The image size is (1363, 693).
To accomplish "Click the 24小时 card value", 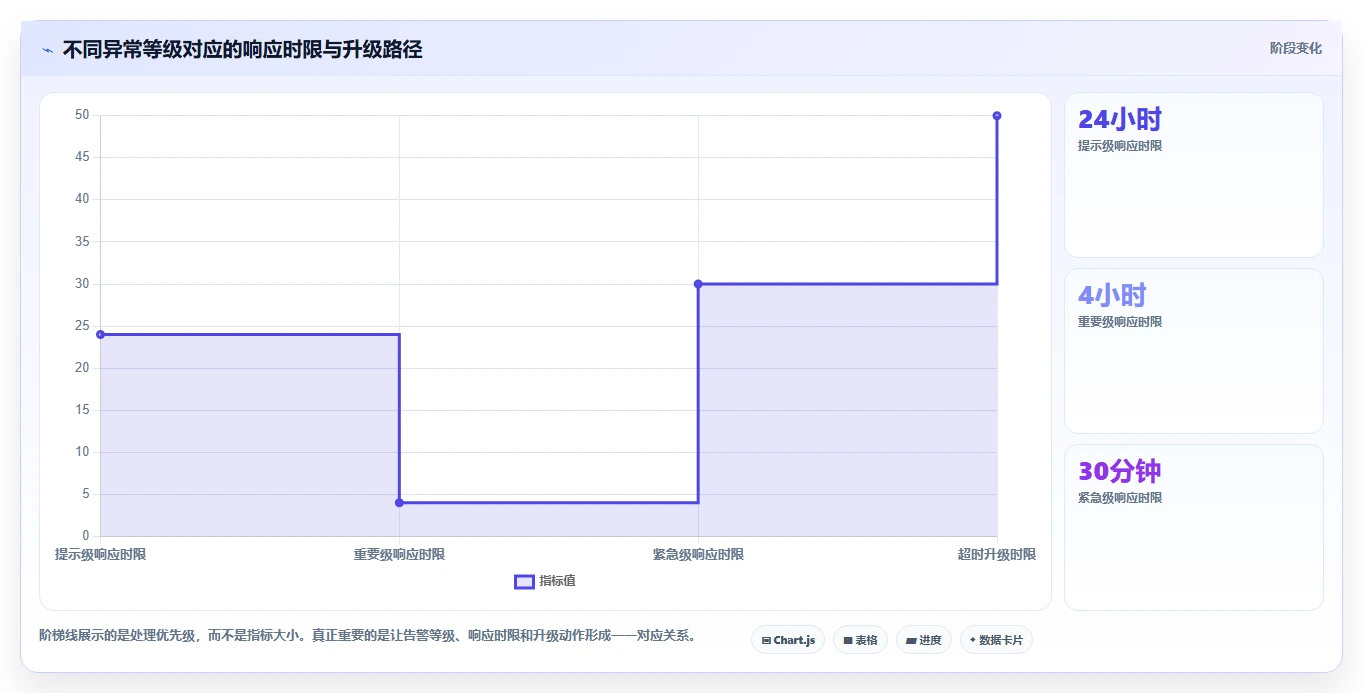I will [x=1120, y=120].
